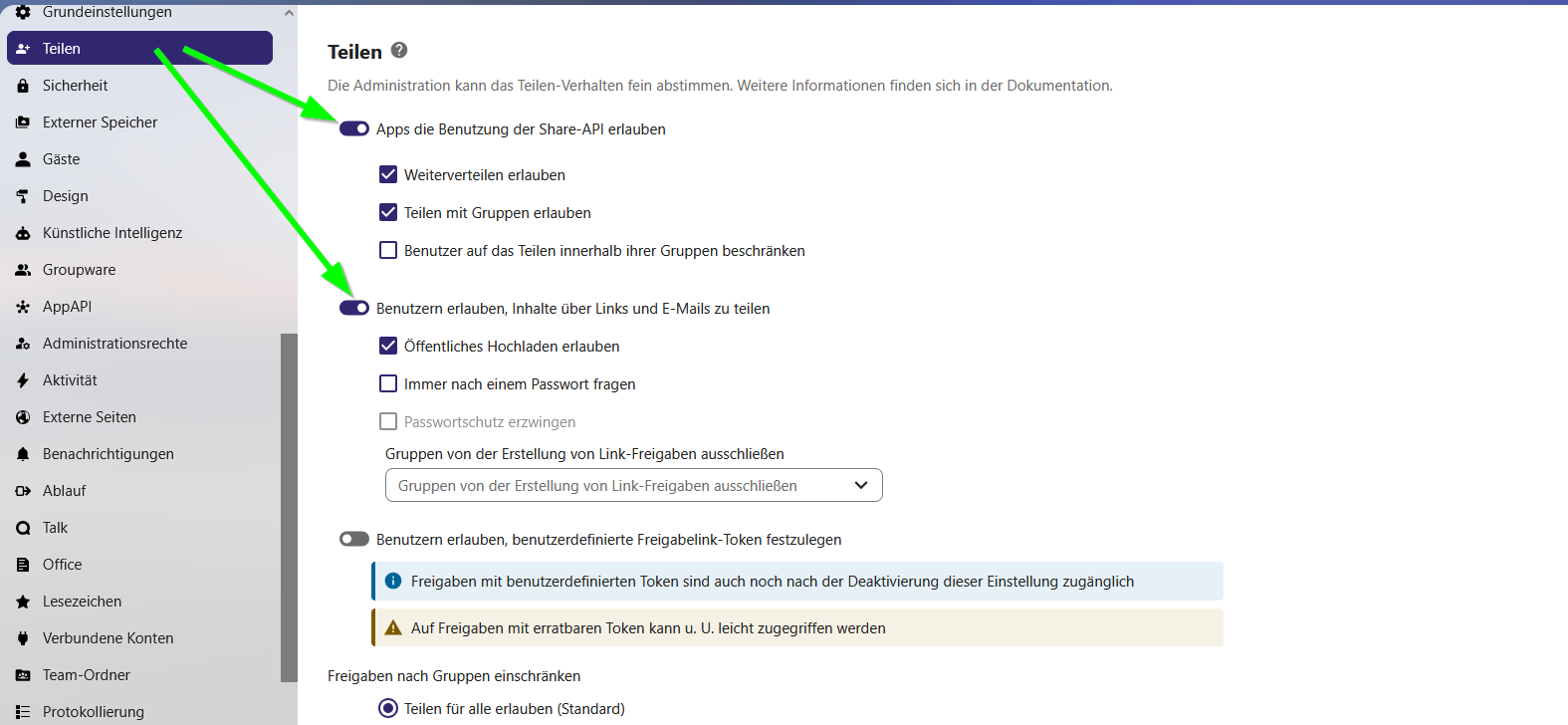Check Immer nach einem Passwort fragen
Image resolution: width=1568 pixels, height=725 pixels.
(x=388, y=383)
